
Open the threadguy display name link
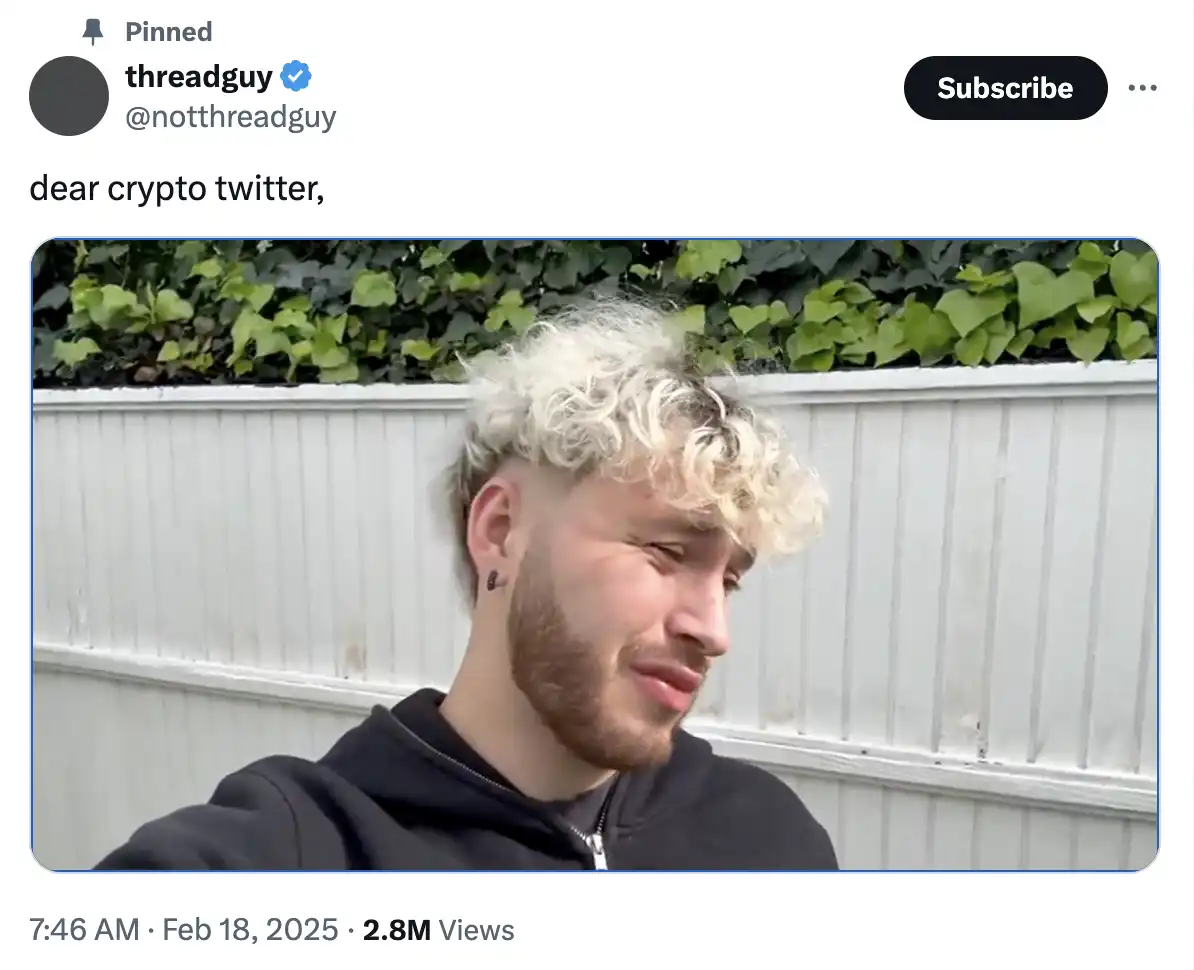pos(198,77)
